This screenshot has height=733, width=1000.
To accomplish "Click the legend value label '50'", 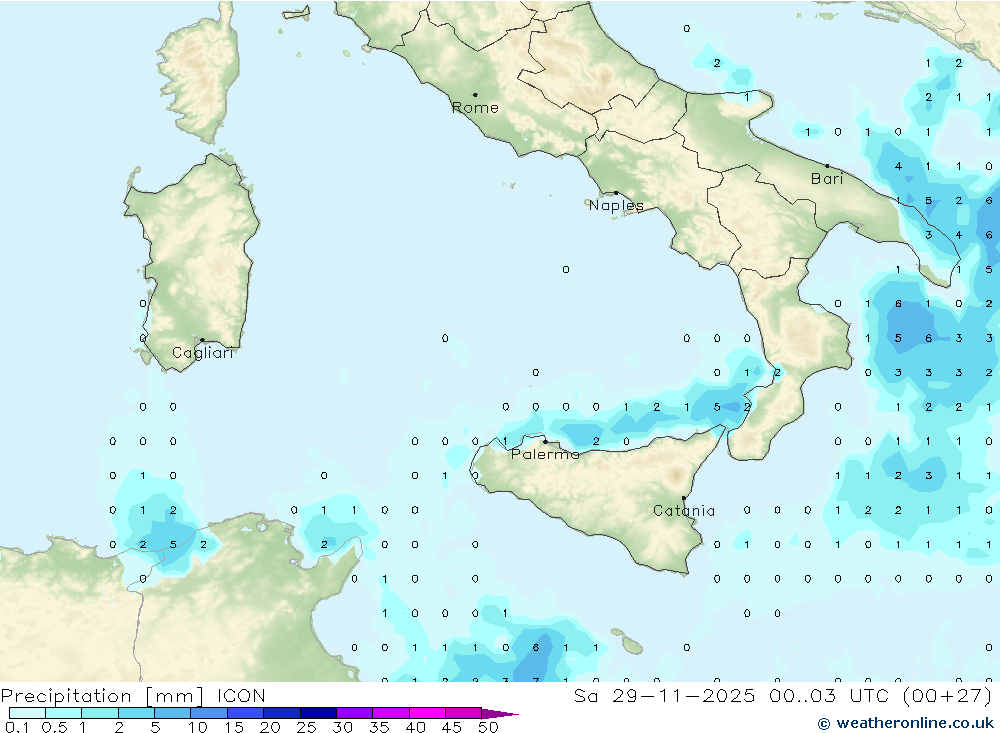I will point(488,727).
